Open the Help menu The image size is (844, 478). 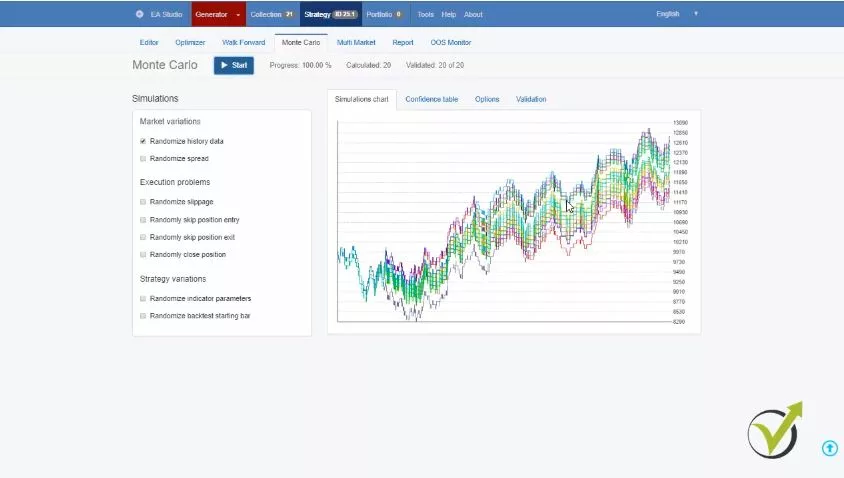click(448, 14)
